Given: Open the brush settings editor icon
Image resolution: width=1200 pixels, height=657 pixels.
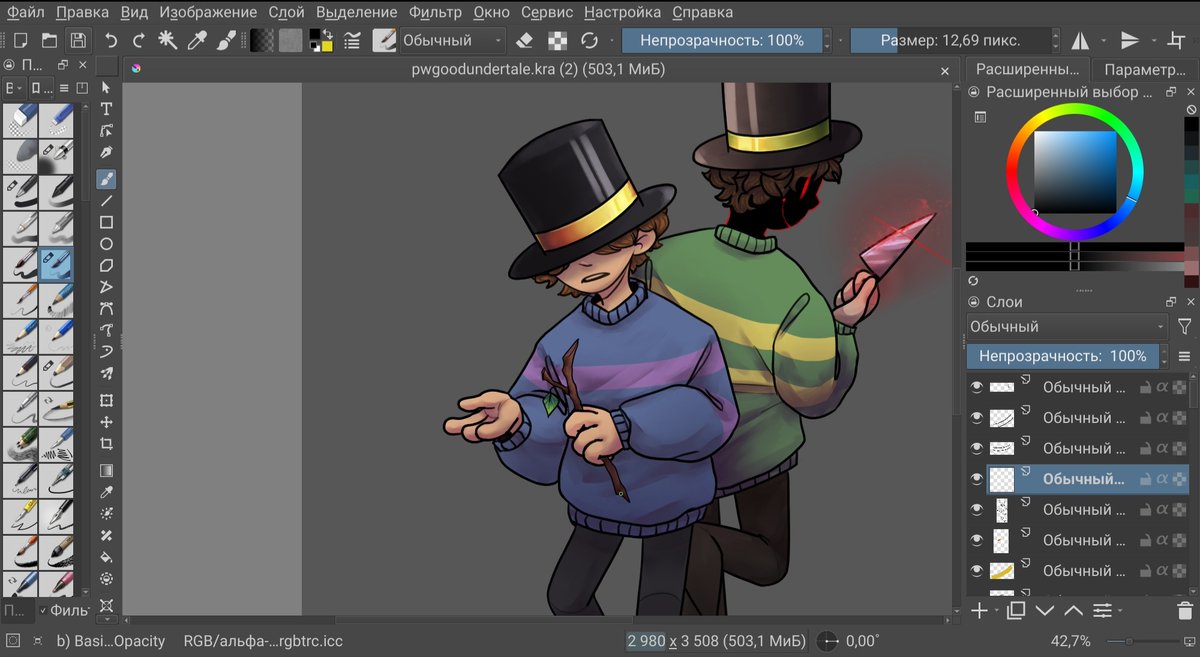Looking at the screenshot, I should coord(352,41).
